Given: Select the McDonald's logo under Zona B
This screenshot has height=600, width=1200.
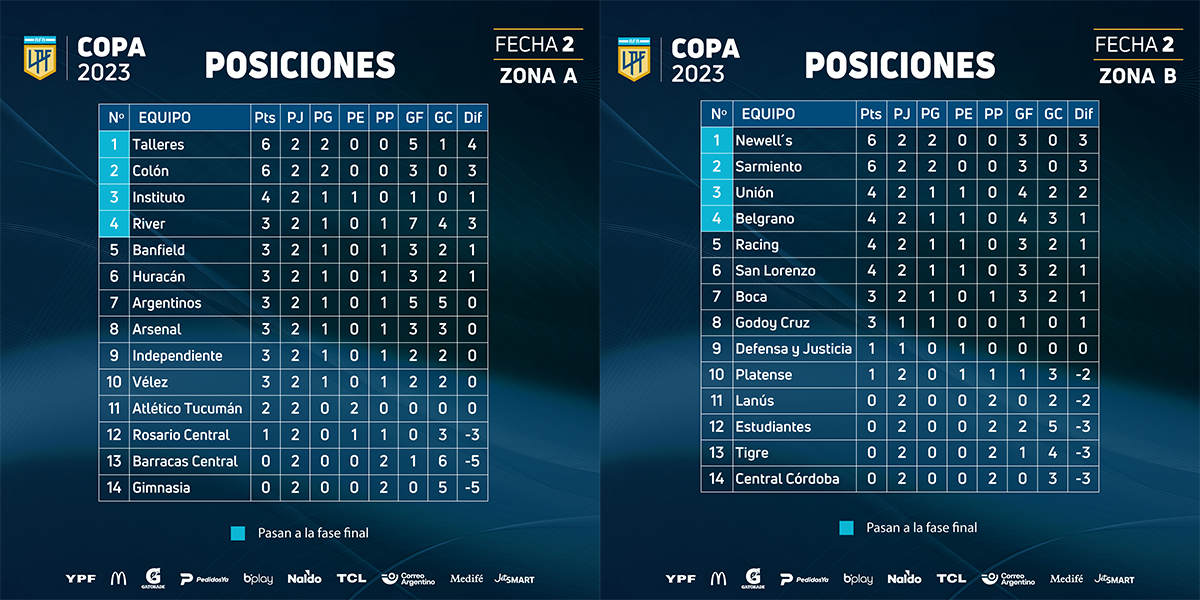Looking at the screenshot, I should 718,578.
